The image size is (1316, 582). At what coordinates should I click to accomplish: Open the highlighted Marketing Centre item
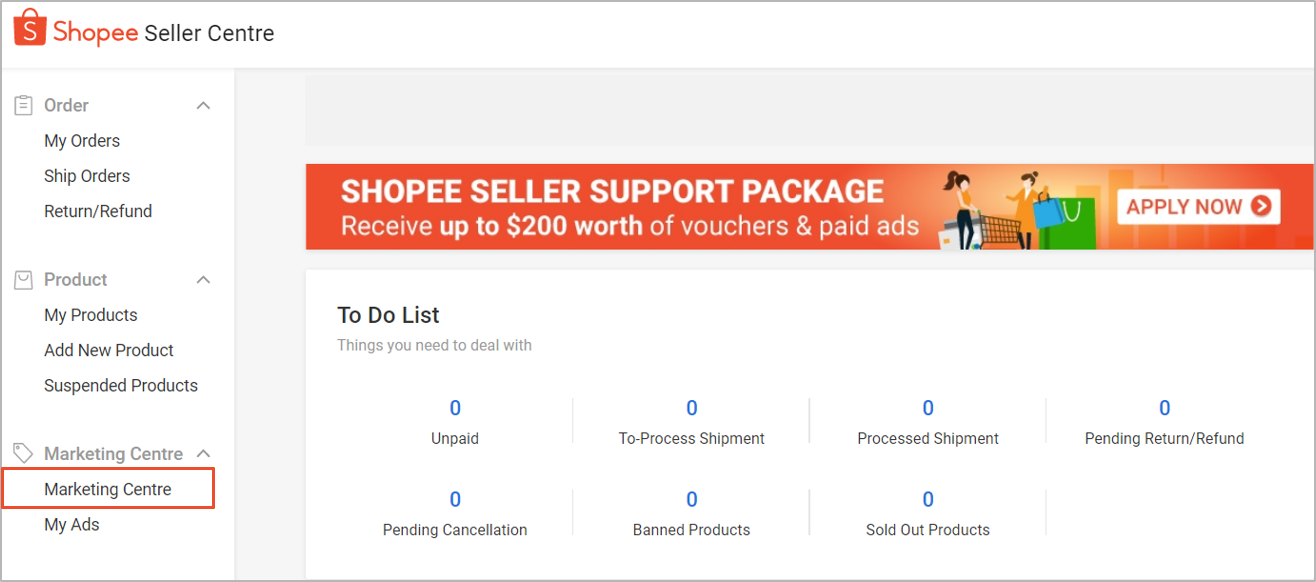click(108, 489)
